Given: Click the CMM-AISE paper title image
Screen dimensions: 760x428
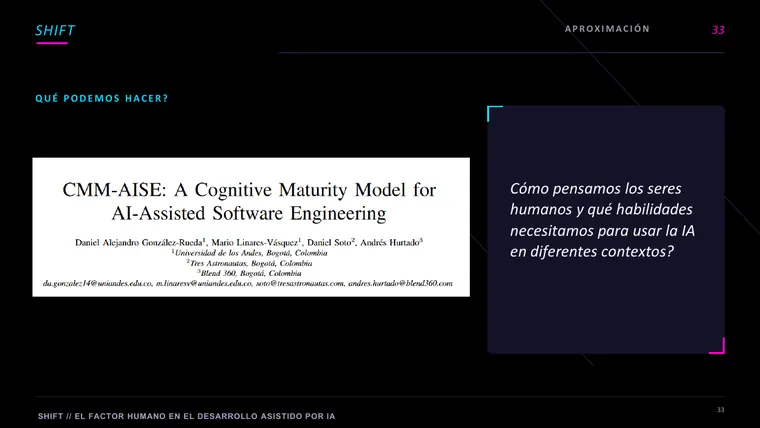Looking at the screenshot, I should (251, 227).
